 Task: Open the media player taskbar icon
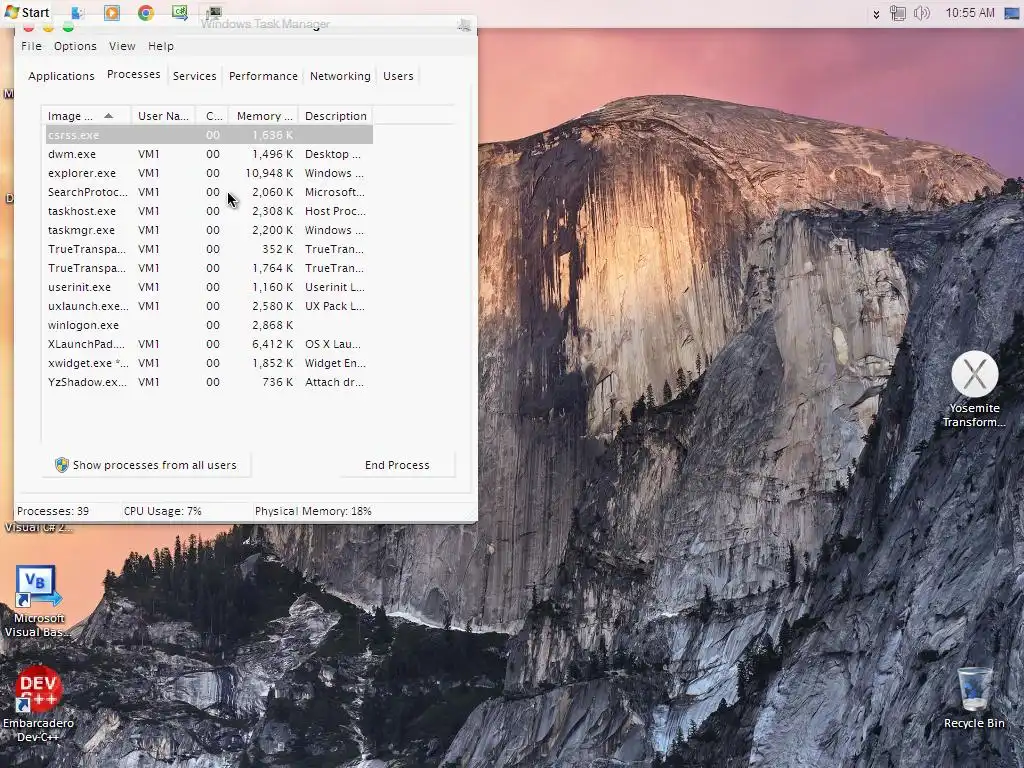click(112, 12)
